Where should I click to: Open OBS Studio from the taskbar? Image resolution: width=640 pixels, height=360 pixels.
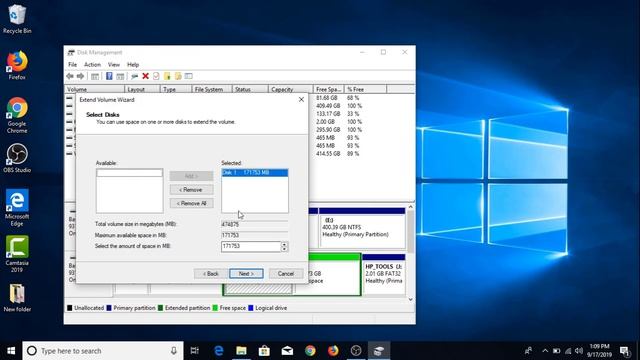pos(356,351)
